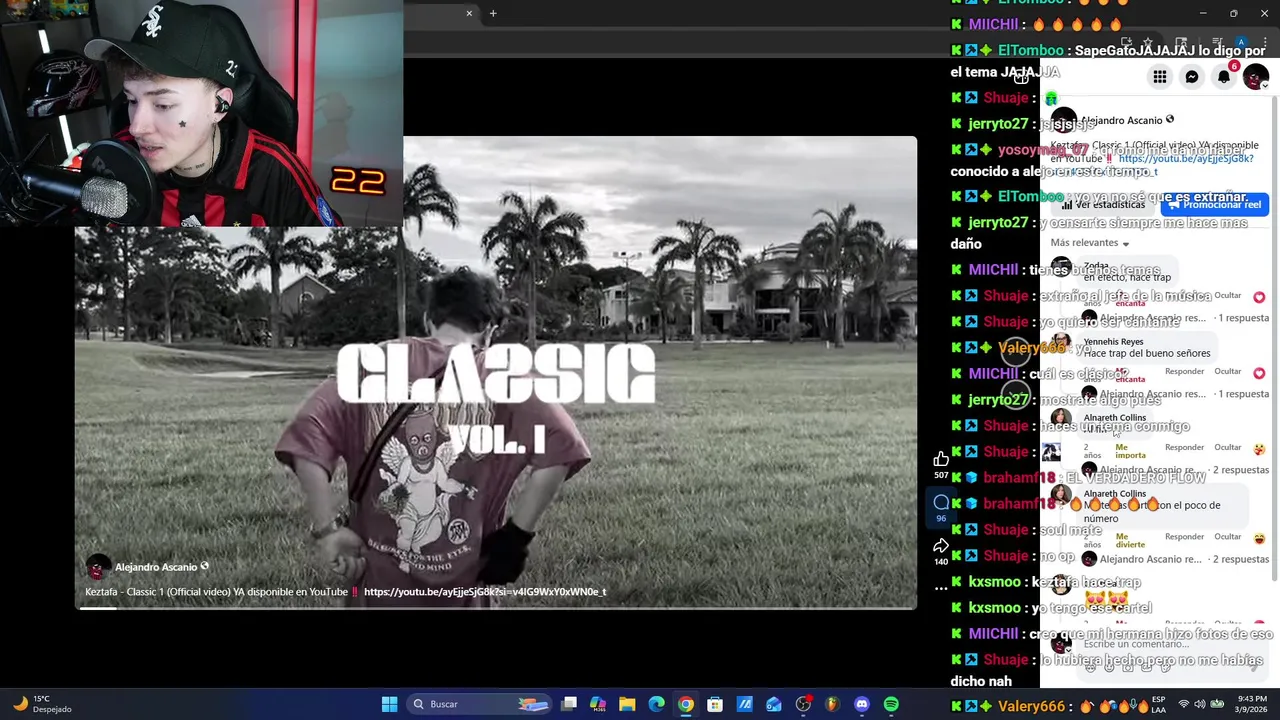Viewport: 1280px width, 720px height.
Task: Toggle Me divierte reaction on Alnareth Collins comment
Action: point(1130,540)
